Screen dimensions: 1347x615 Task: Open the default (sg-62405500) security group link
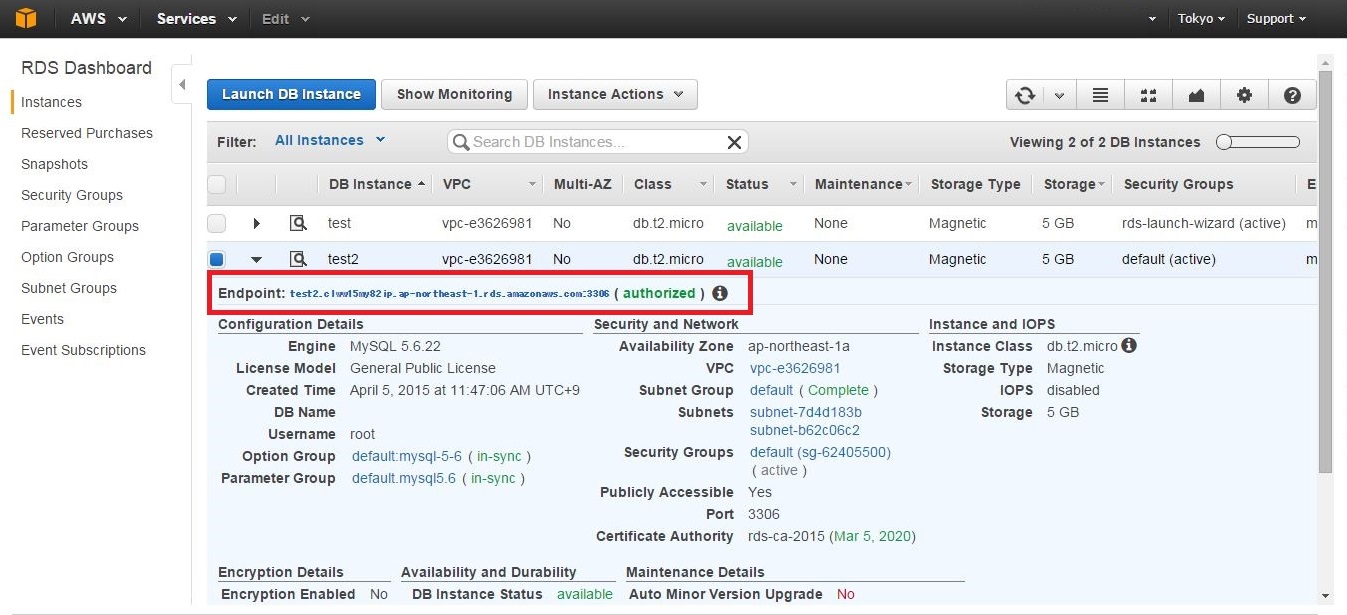pyautogui.click(x=820, y=452)
